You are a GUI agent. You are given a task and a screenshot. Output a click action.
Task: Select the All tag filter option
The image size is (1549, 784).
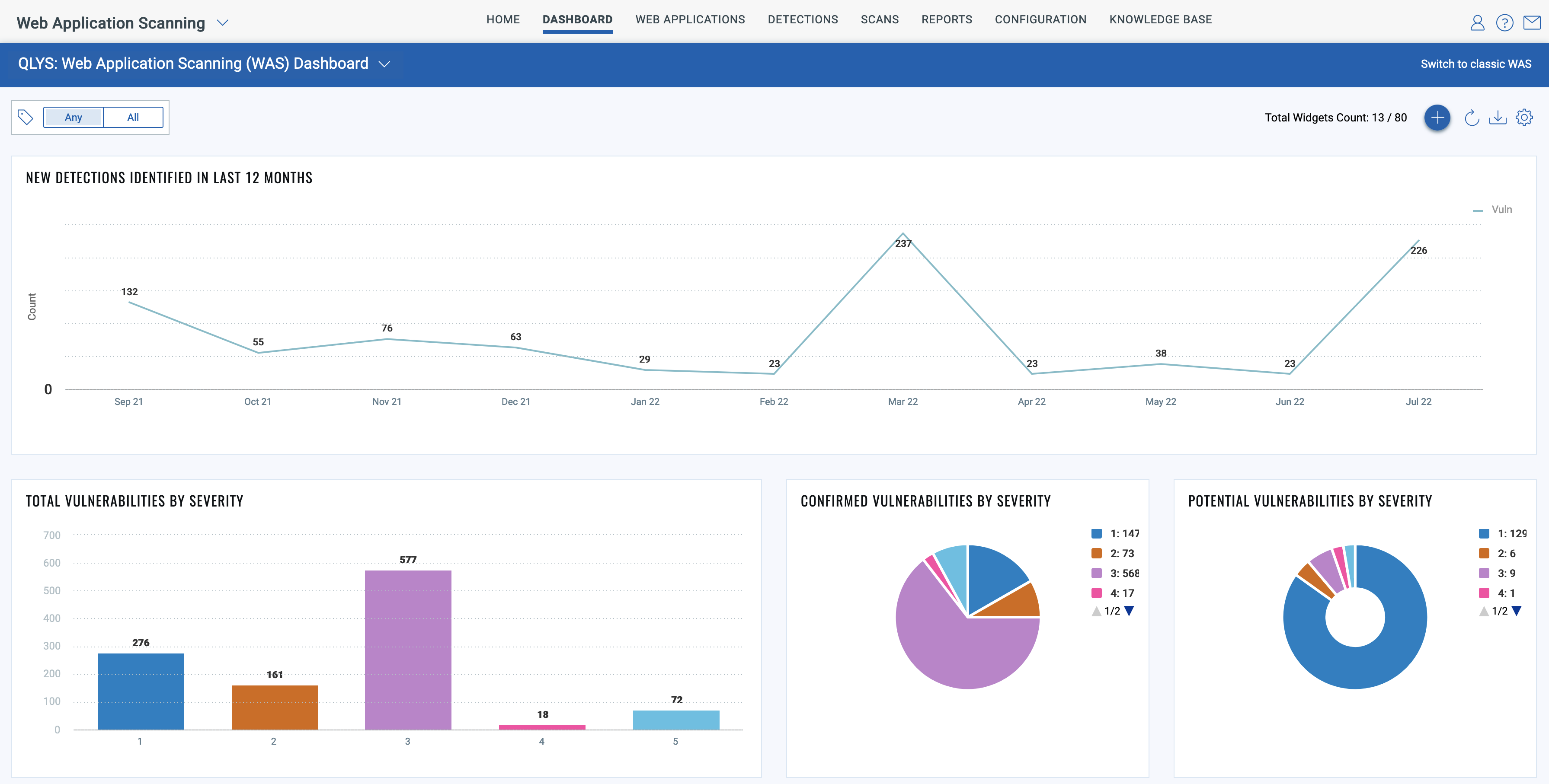coord(133,117)
